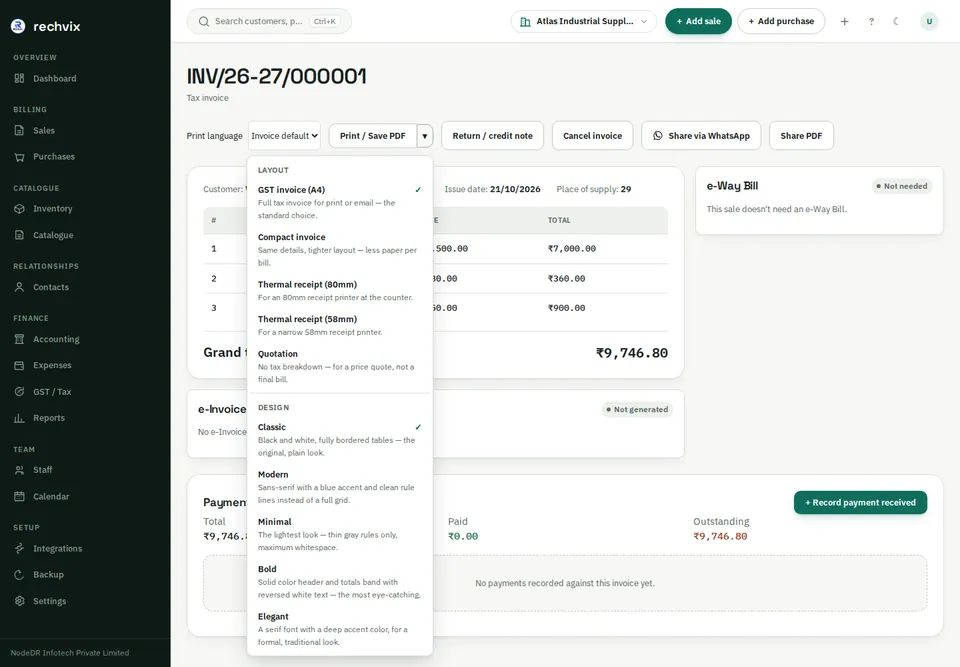
Task: Choose Quotation layout option
Action: tap(340, 366)
